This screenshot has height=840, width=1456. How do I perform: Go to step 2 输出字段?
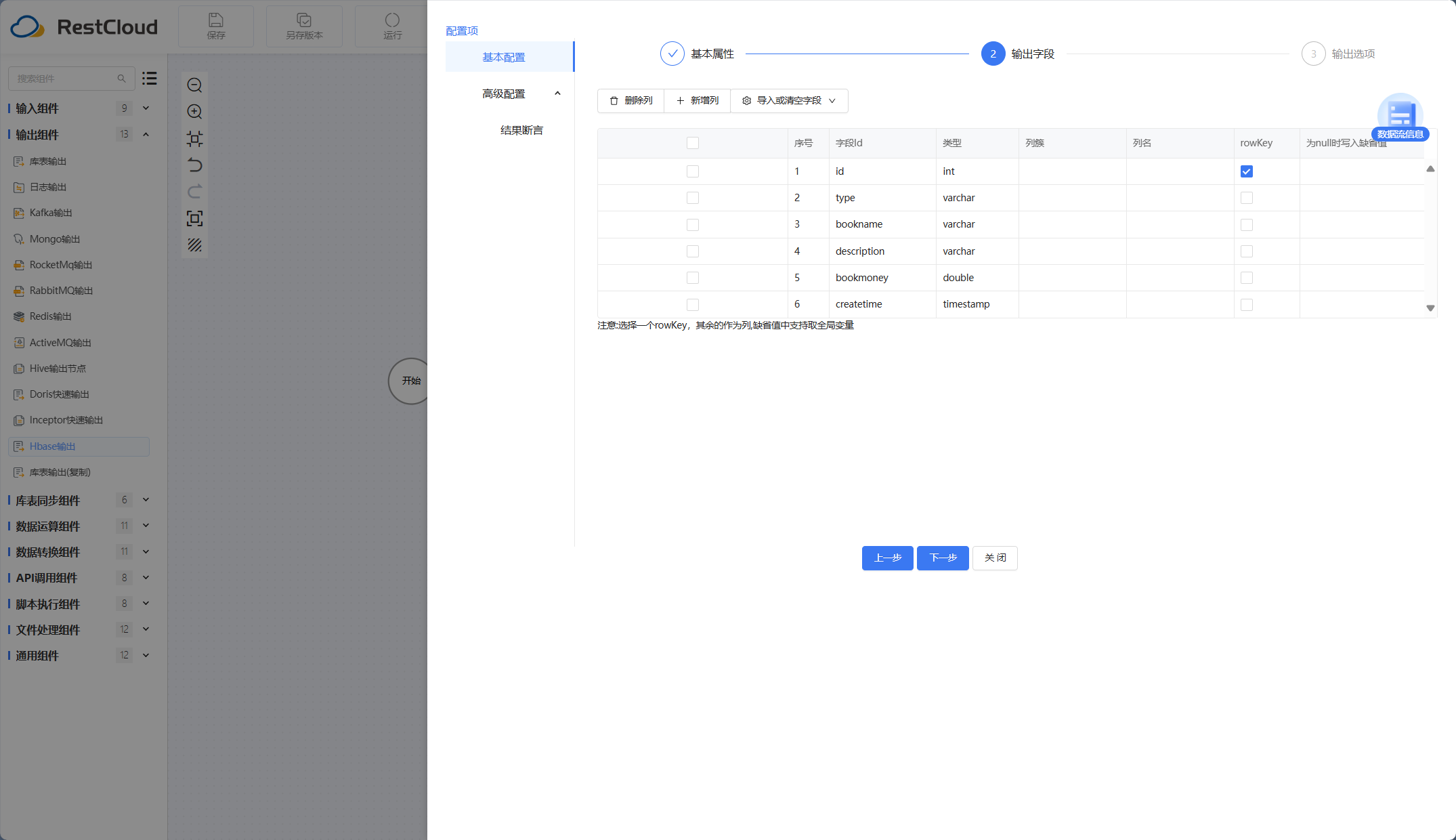1018,54
